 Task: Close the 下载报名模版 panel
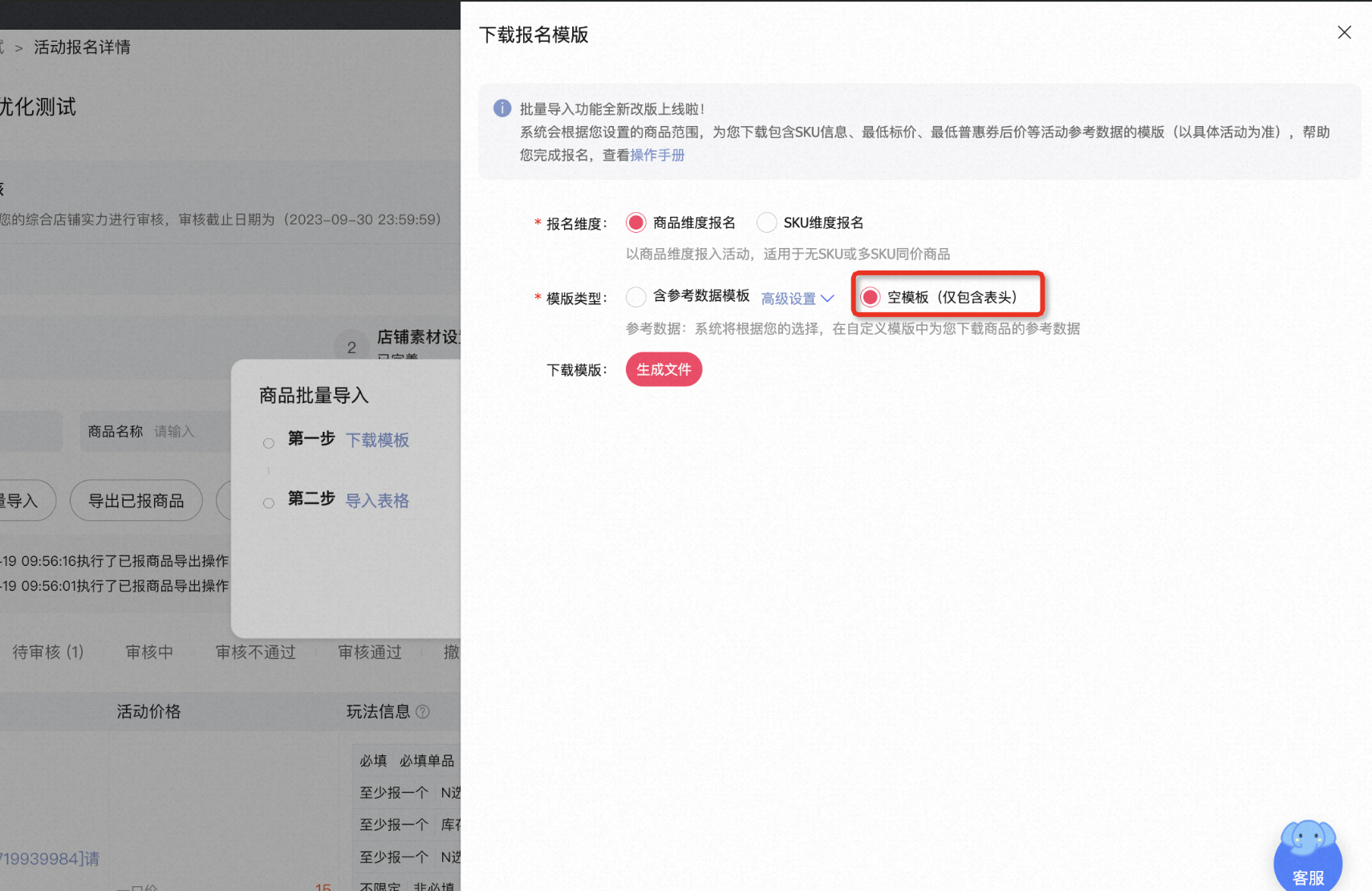pyautogui.click(x=1344, y=32)
